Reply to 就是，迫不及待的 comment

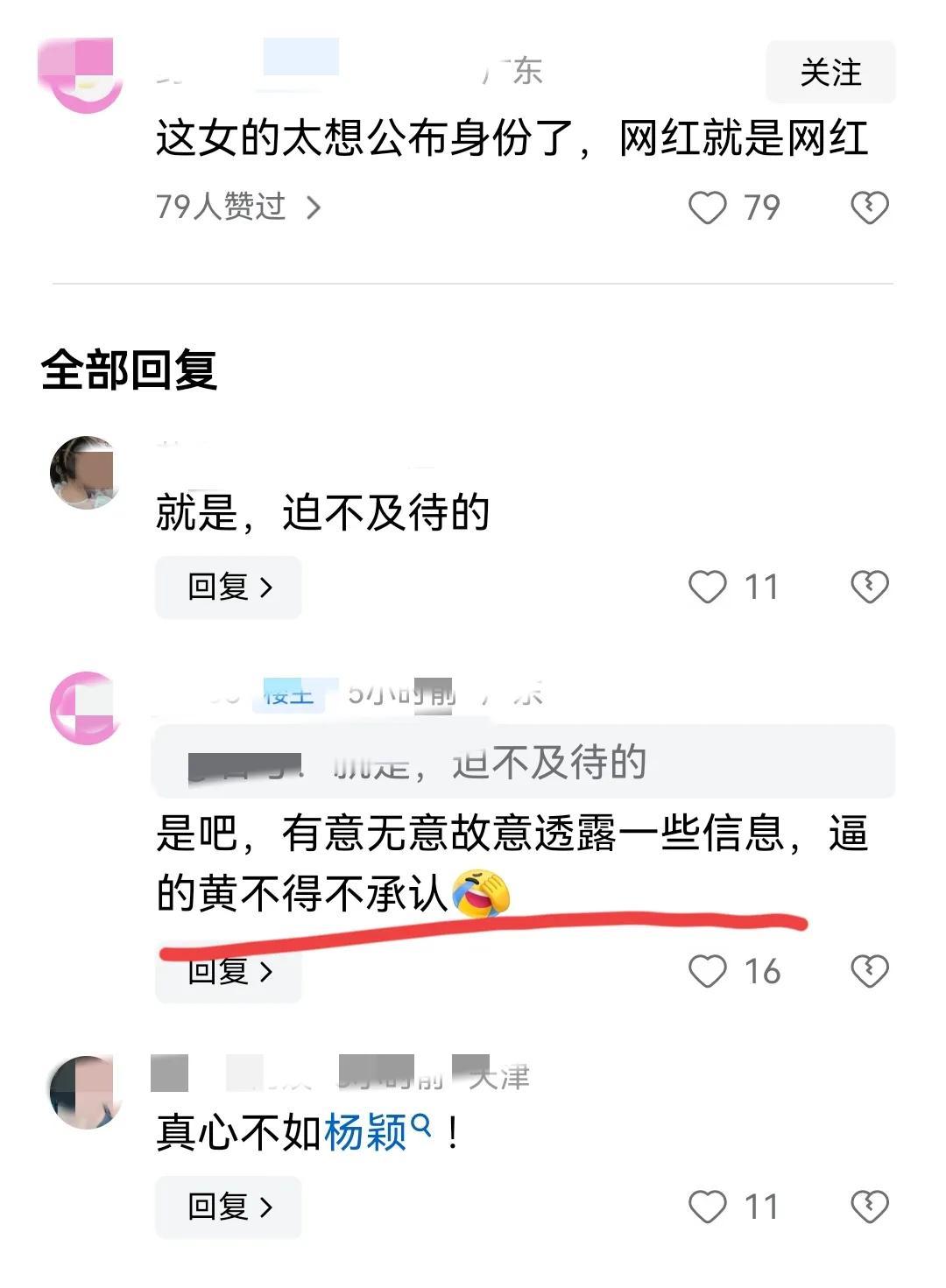click(x=229, y=588)
